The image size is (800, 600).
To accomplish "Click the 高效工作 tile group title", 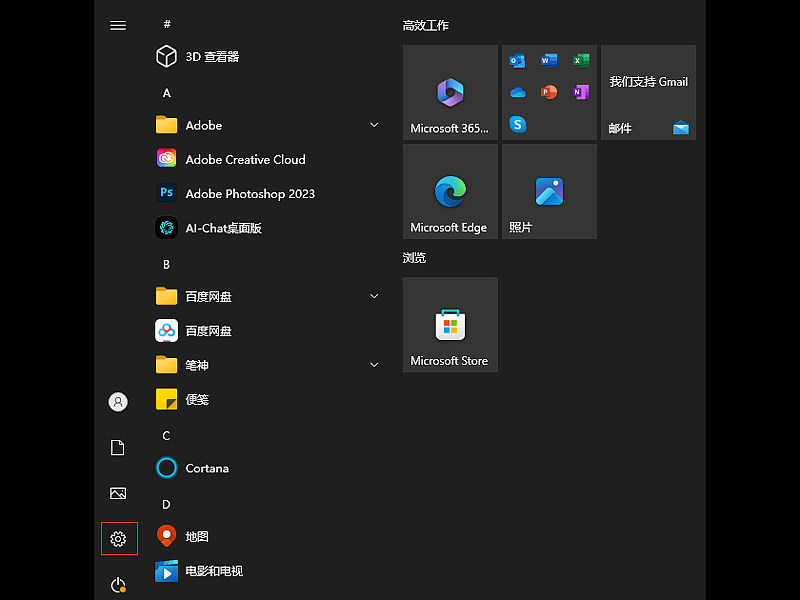I will (x=426, y=26).
